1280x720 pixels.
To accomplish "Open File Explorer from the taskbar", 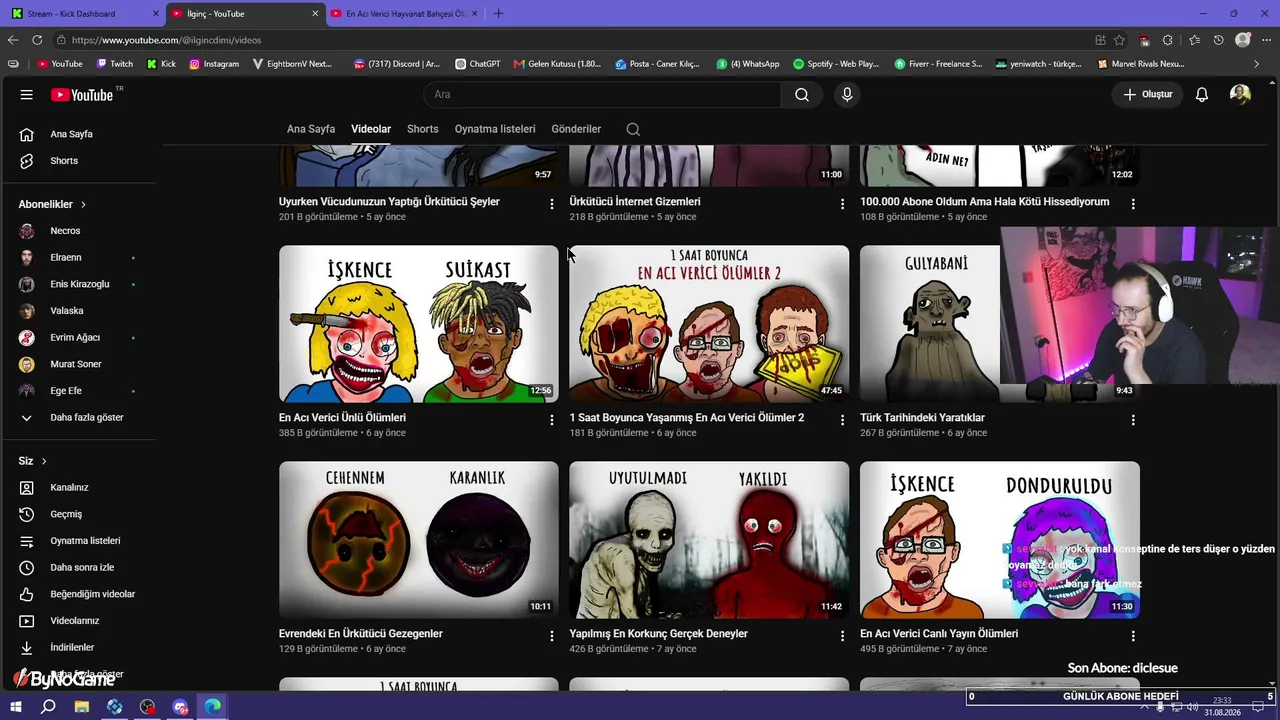I will coord(82,707).
